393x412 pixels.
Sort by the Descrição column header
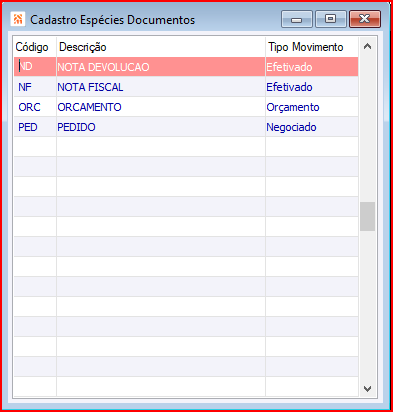(x=161, y=47)
